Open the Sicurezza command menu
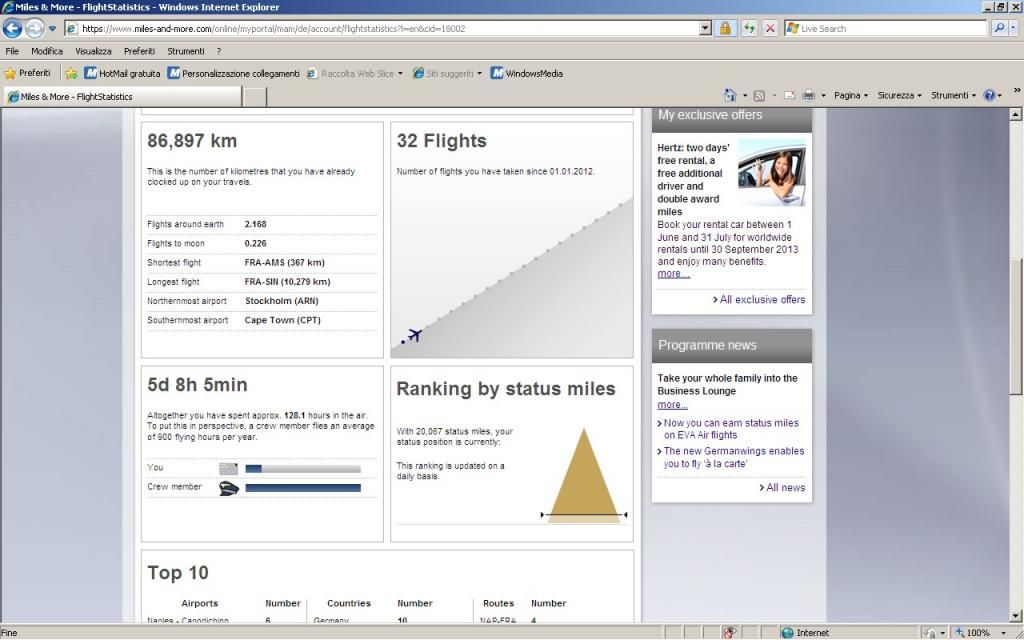The width and height of the screenshot is (1024, 640). coord(899,95)
